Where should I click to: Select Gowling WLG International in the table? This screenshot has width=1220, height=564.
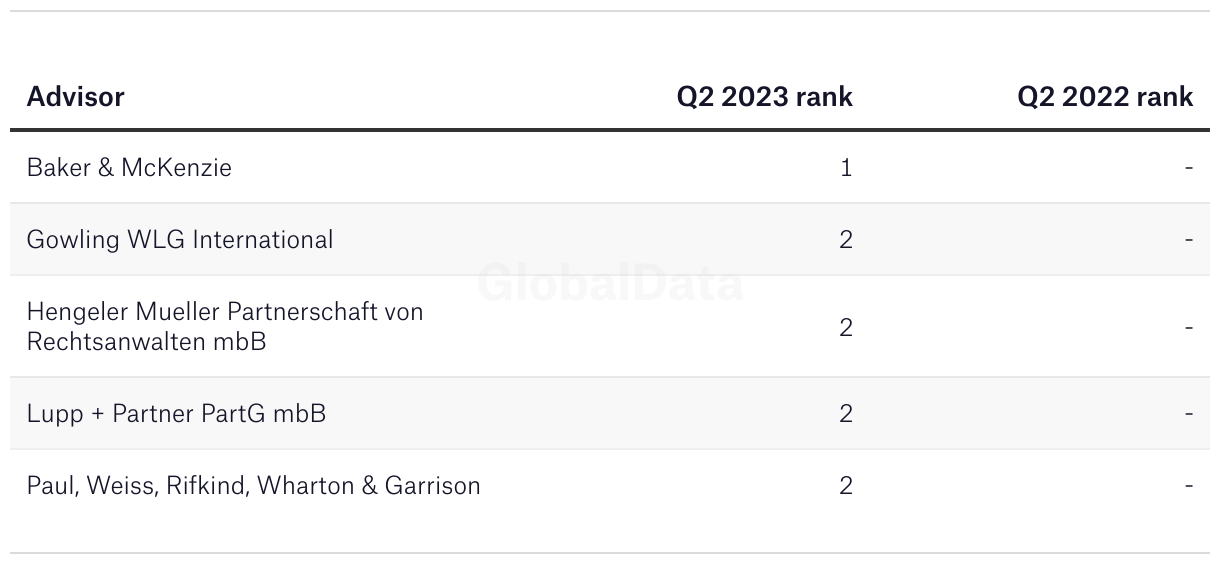(180, 240)
